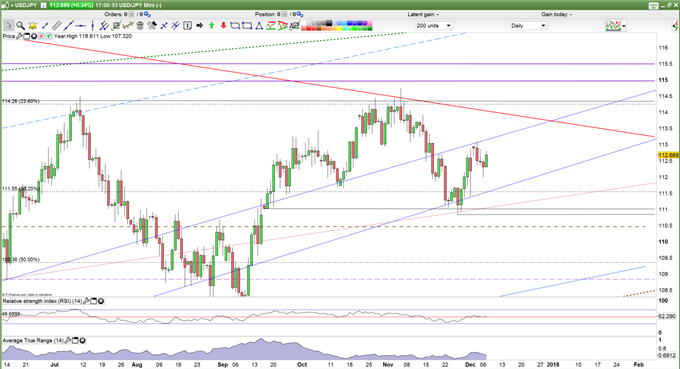This screenshot has height=369, width=680.
Task: Open Average True Range wrench settings
Action: (68, 340)
